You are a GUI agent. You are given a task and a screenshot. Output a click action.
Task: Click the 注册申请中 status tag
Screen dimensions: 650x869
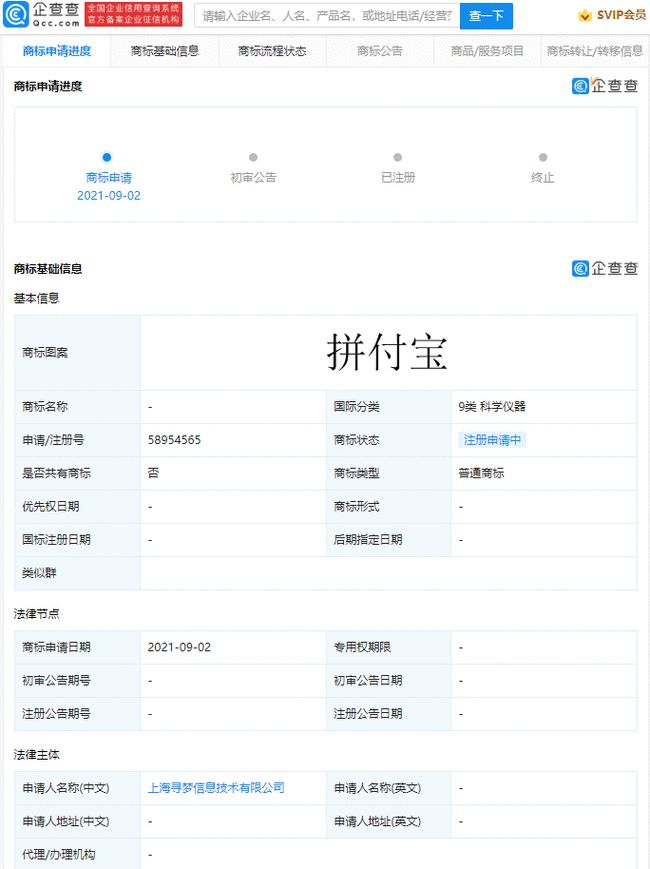[x=492, y=440]
